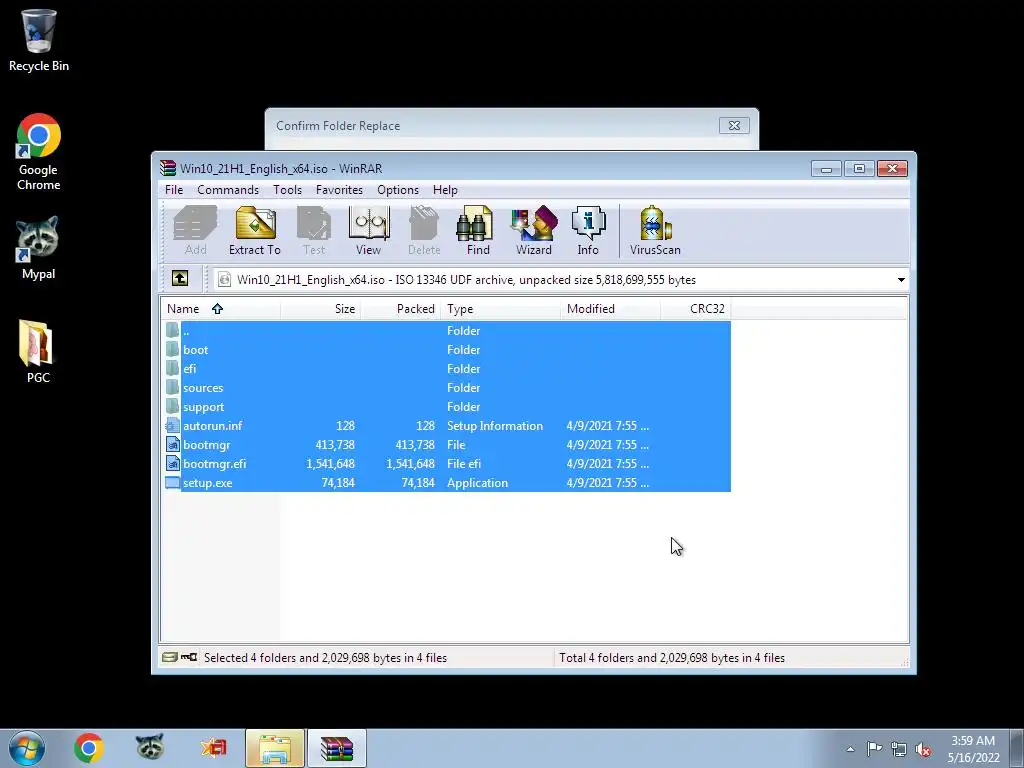Click the Show desktop button in taskbar

click(1017, 748)
